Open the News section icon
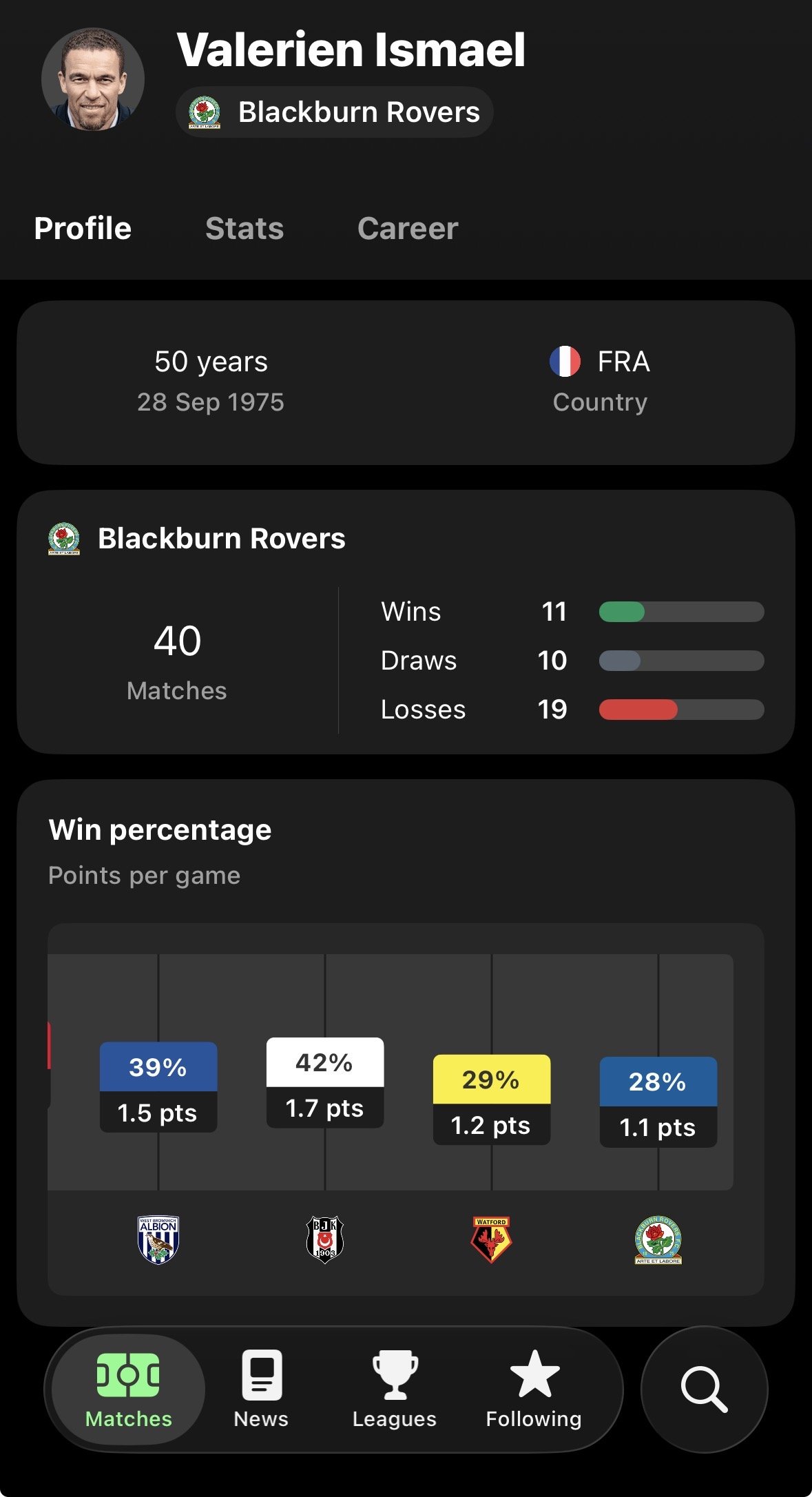The width and height of the screenshot is (812, 1497). pyautogui.click(x=262, y=1375)
